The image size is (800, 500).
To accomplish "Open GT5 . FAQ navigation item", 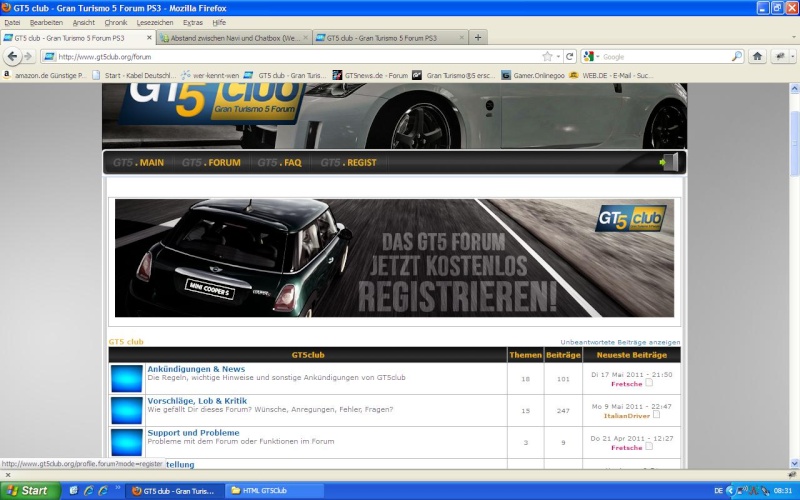I will tap(279, 163).
